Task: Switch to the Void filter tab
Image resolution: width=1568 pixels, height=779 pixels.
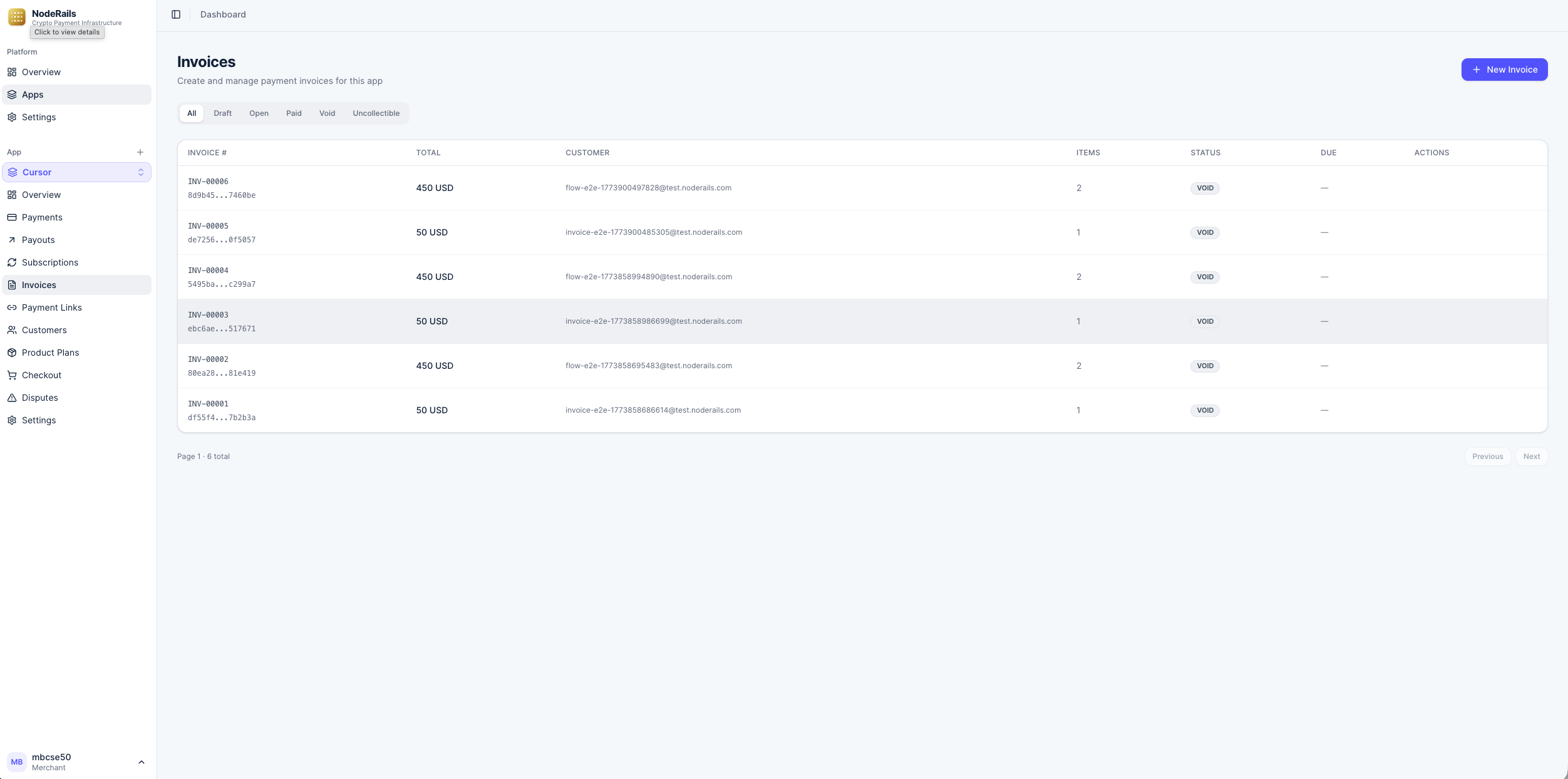Action: pos(327,113)
